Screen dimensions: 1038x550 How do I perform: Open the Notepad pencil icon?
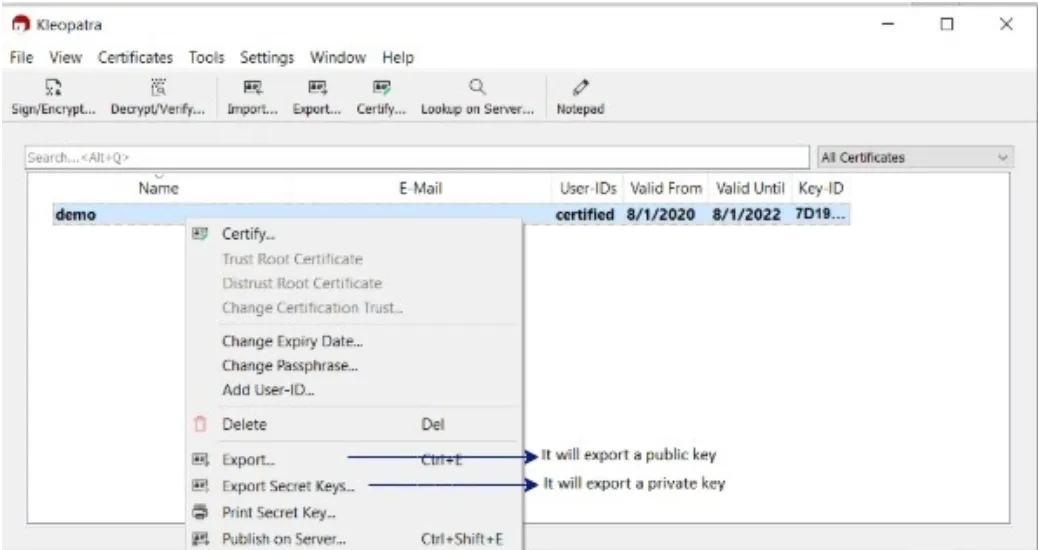[581, 87]
